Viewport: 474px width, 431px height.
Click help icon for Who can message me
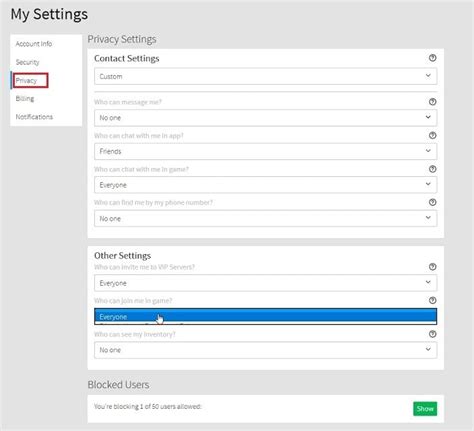coord(432,102)
